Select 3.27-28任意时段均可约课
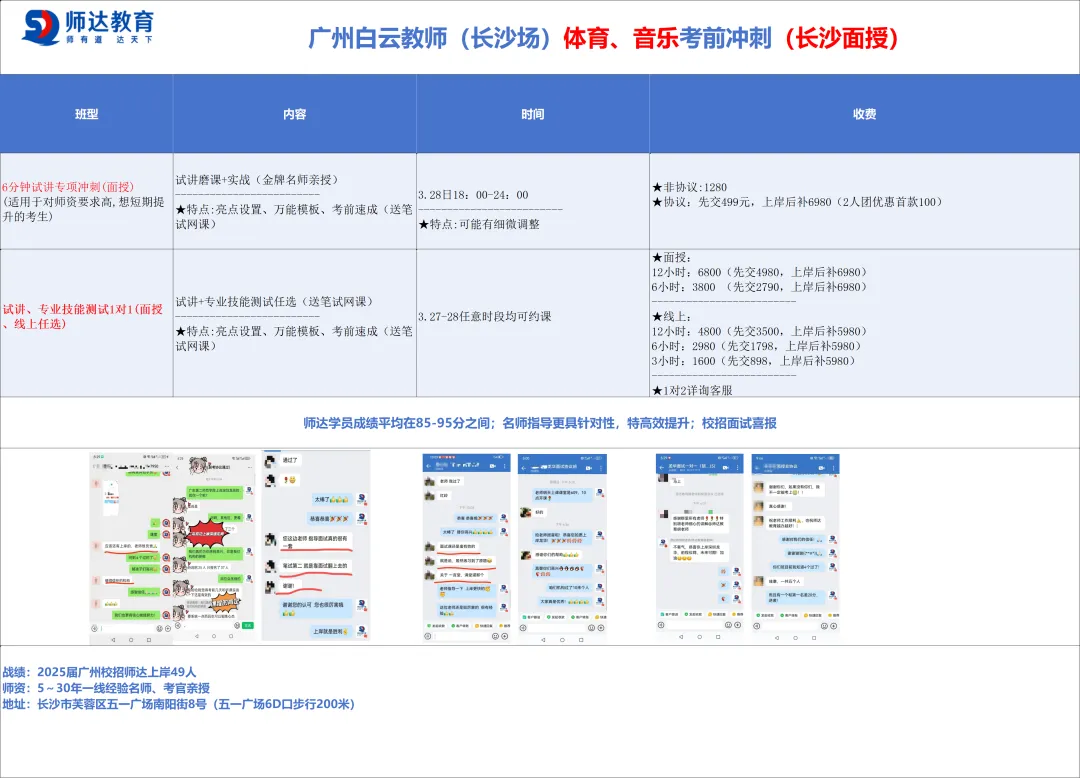The height and width of the screenshot is (778, 1080). [485, 317]
